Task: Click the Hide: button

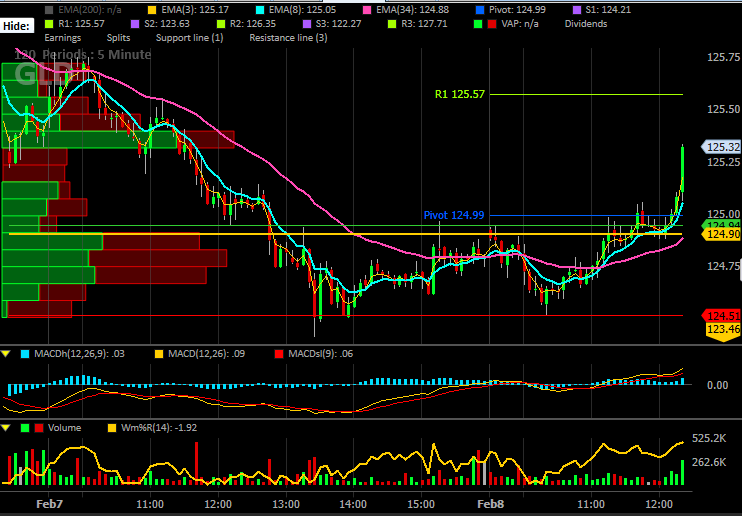Action: 17,26
